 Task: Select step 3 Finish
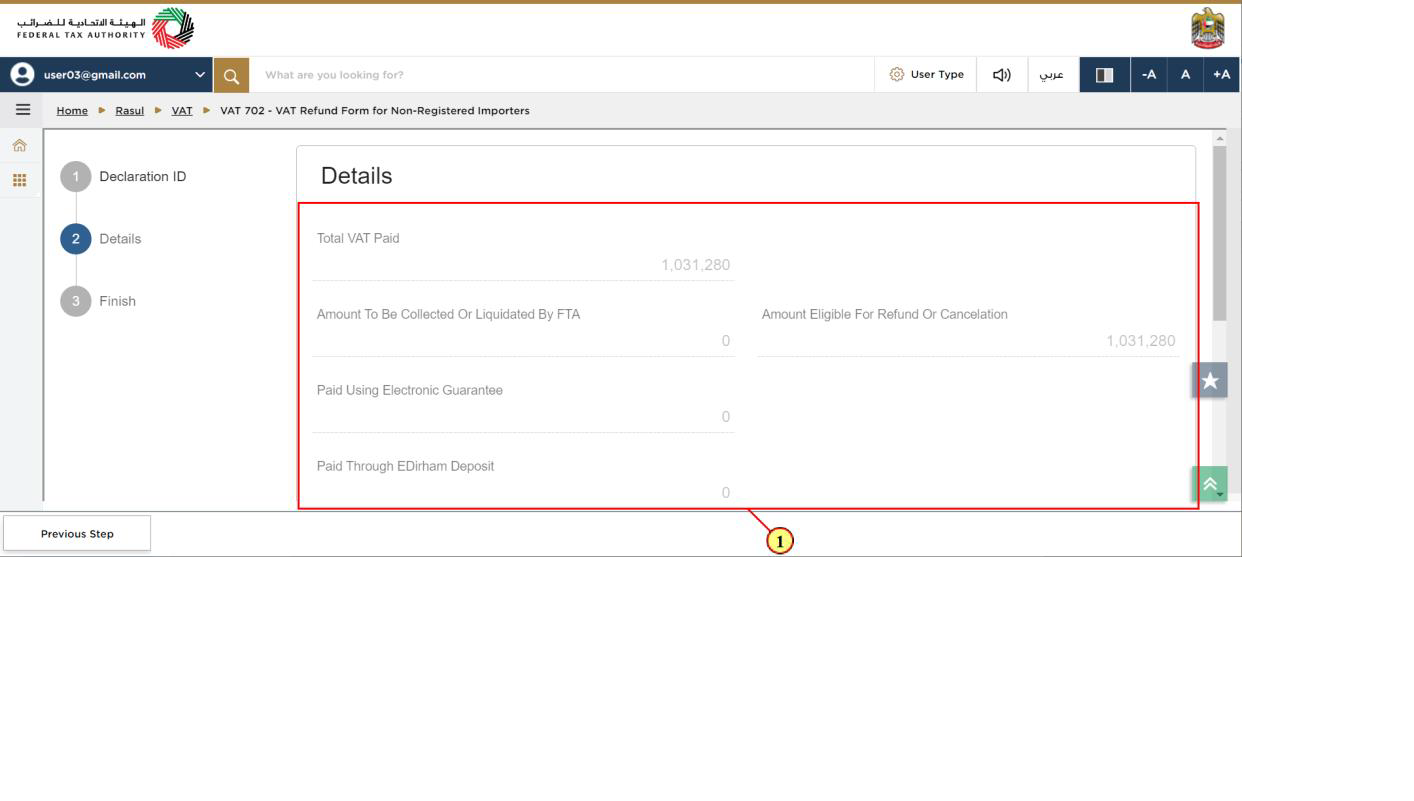(x=98, y=301)
